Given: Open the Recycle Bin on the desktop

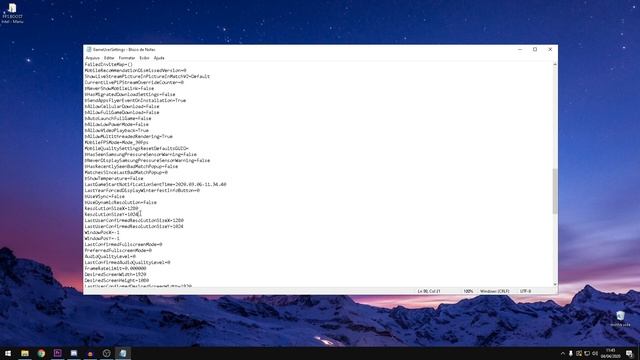Looking at the screenshot, I should (620, 319).
